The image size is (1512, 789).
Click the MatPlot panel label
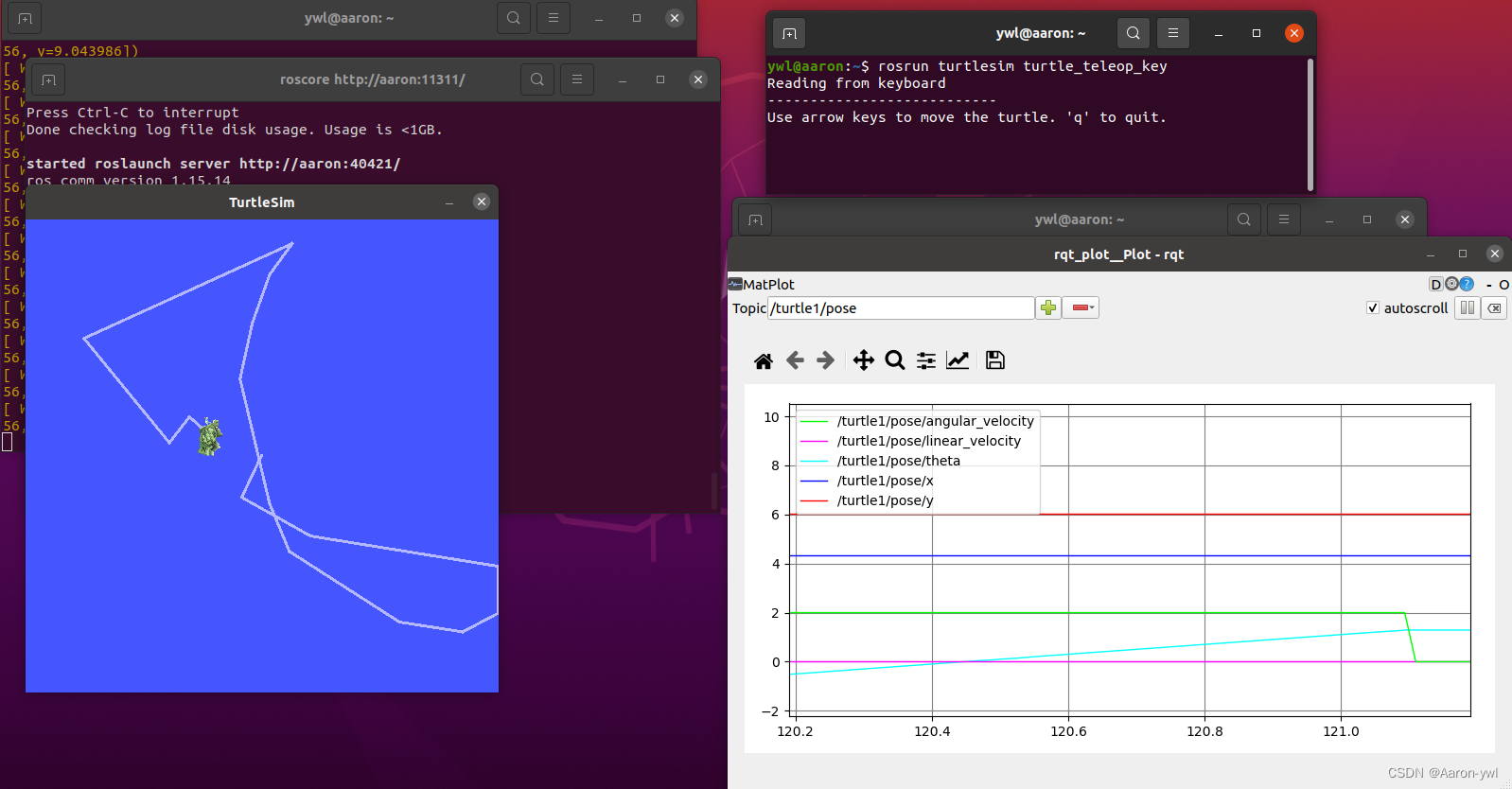click(x=768, y=284)
